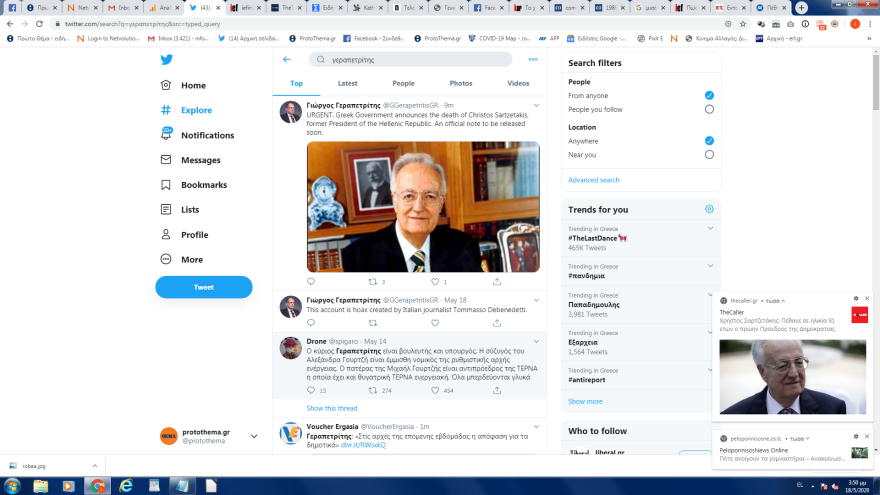Open COVID-19 Map bookmark
Screen dimensions: 880x495
click(499, 38)
